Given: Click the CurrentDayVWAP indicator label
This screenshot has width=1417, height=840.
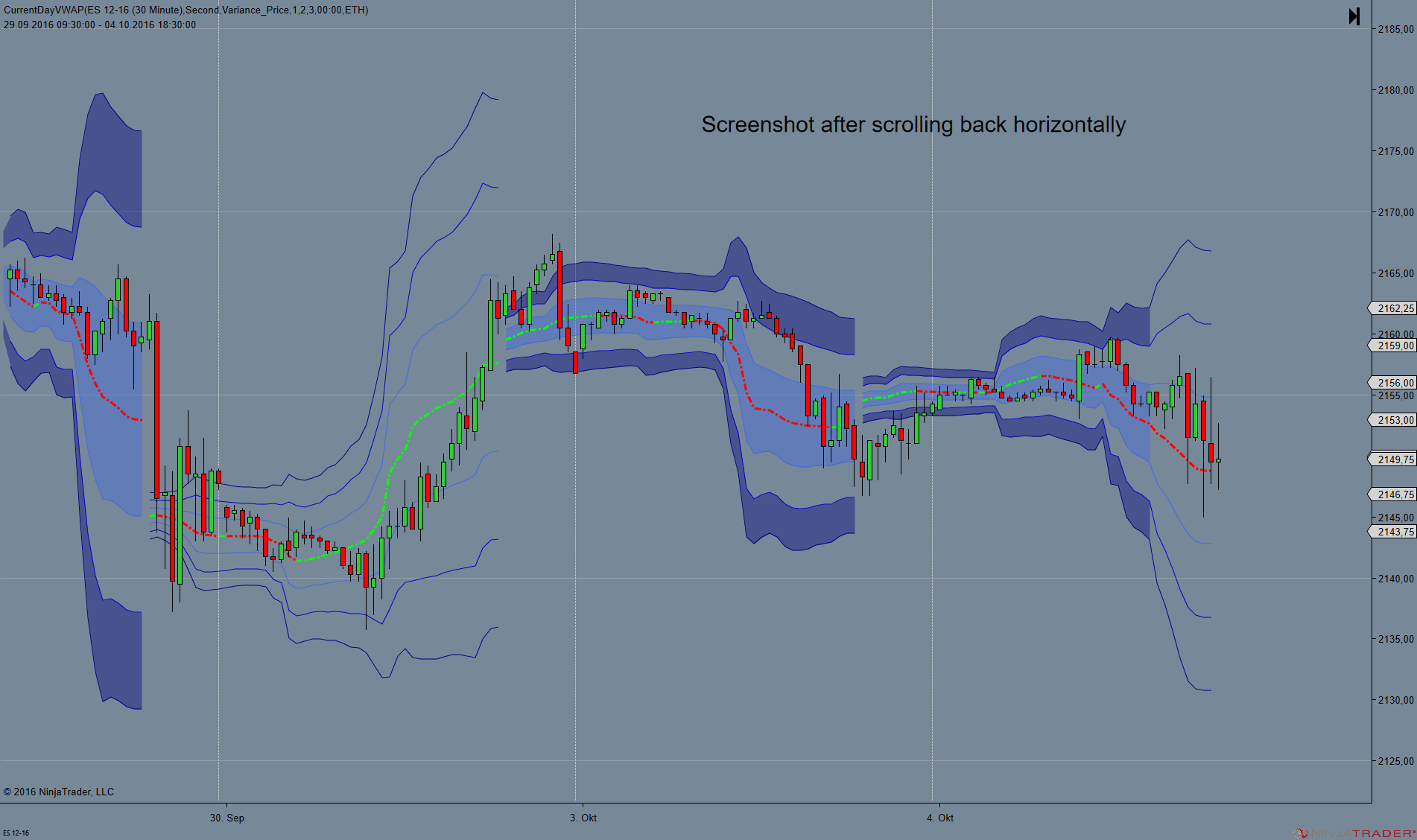Looking at the screenshot, I should 186,10.
